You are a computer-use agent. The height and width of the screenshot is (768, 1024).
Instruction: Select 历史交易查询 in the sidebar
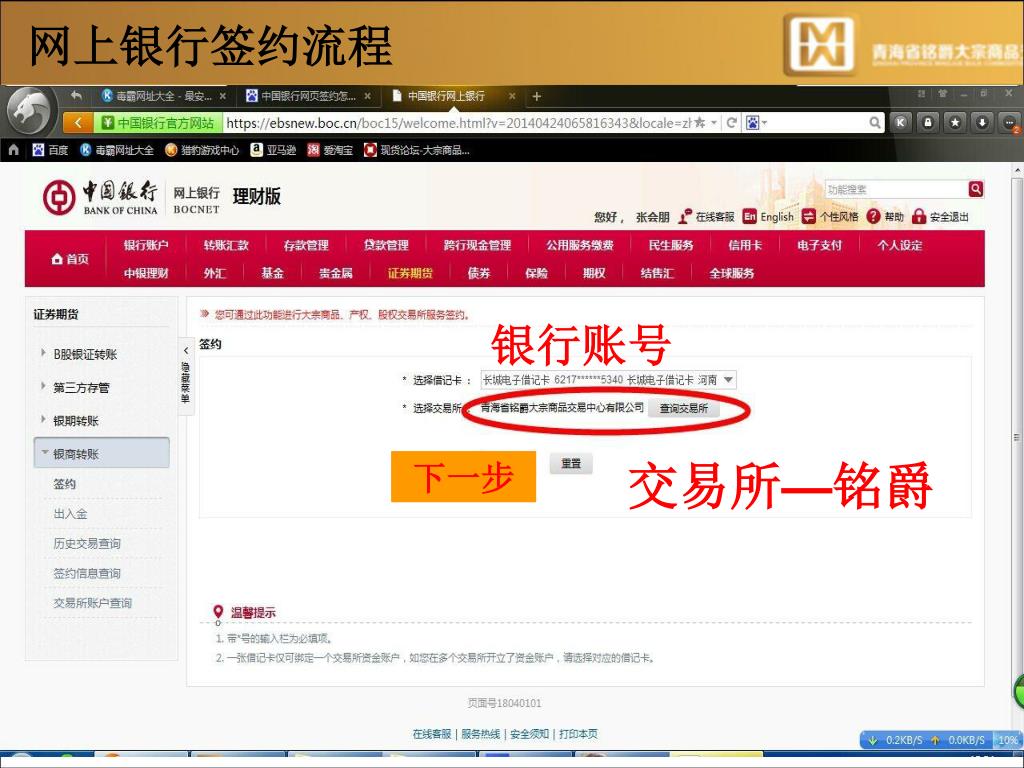[x=87, y=543]
